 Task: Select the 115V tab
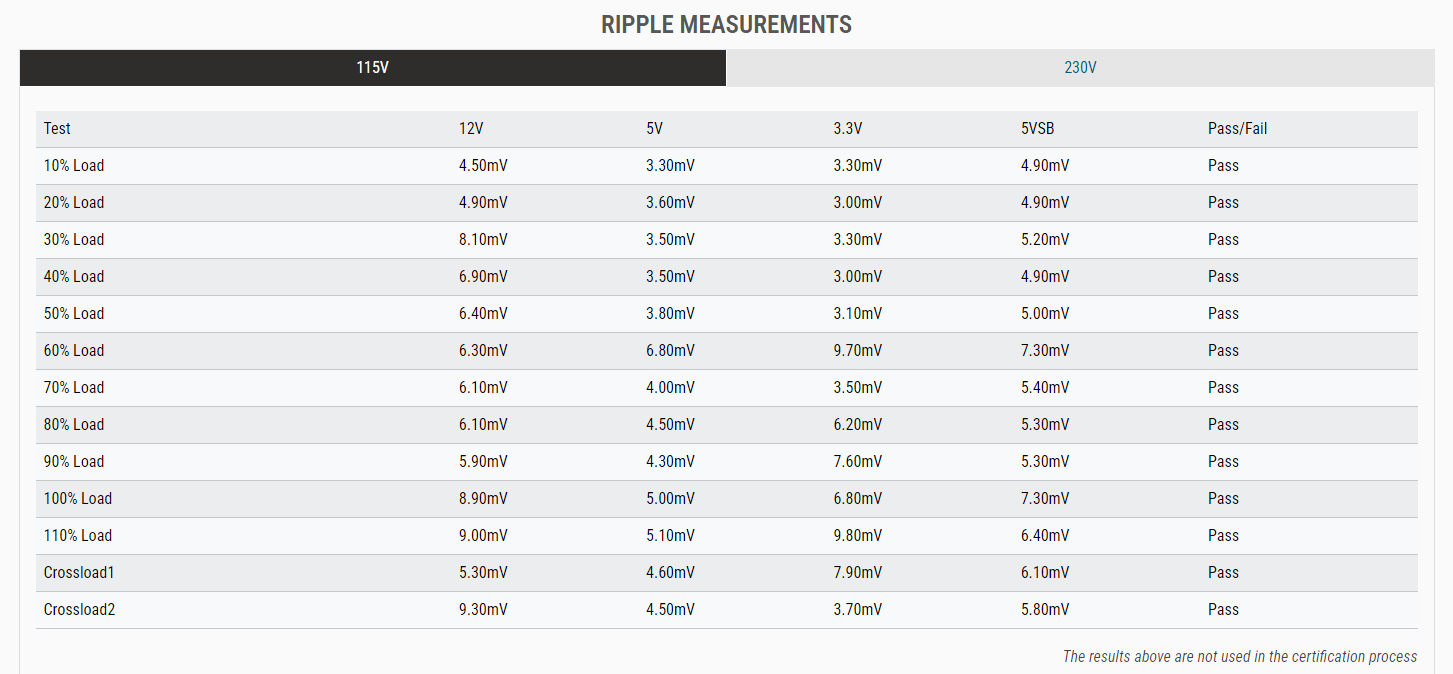tap(372, 68)
